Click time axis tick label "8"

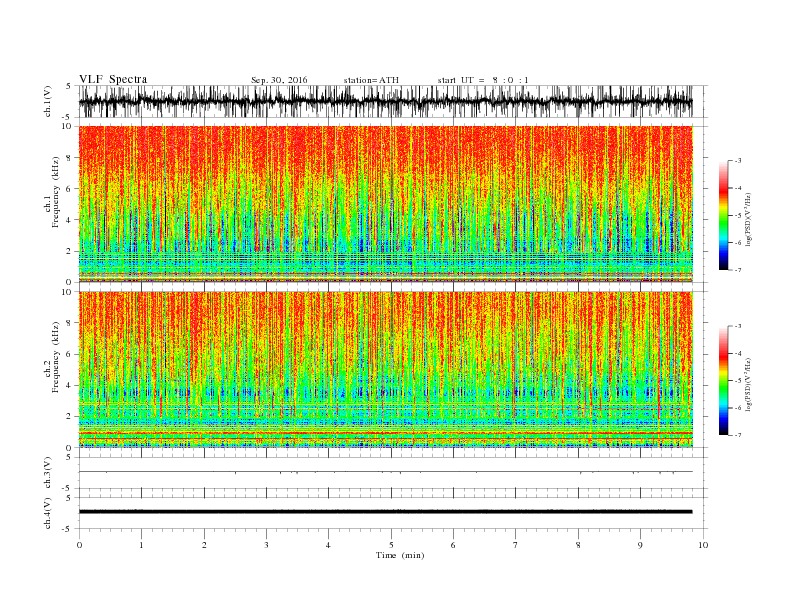(x=578, y=545)
